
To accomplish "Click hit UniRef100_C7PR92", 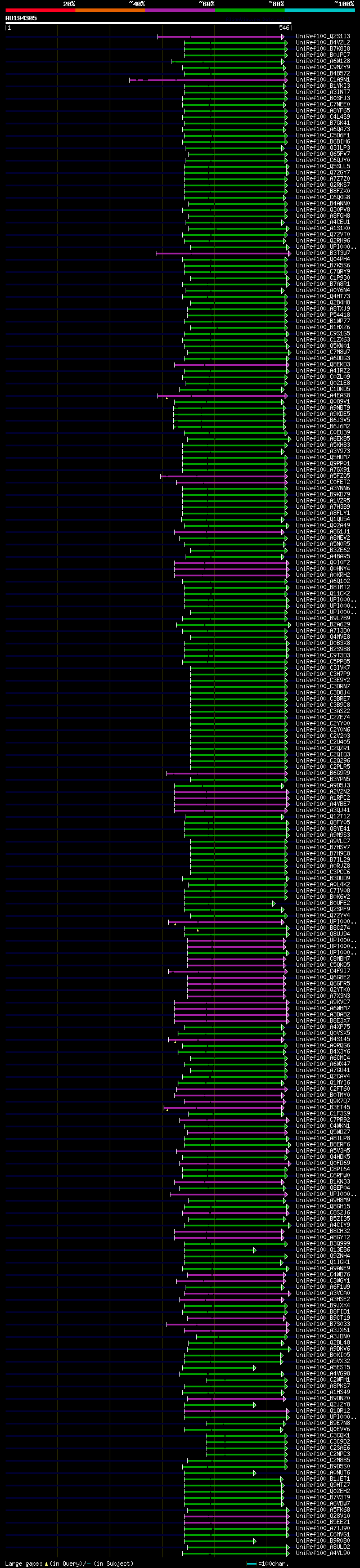I will (323, 1120).
